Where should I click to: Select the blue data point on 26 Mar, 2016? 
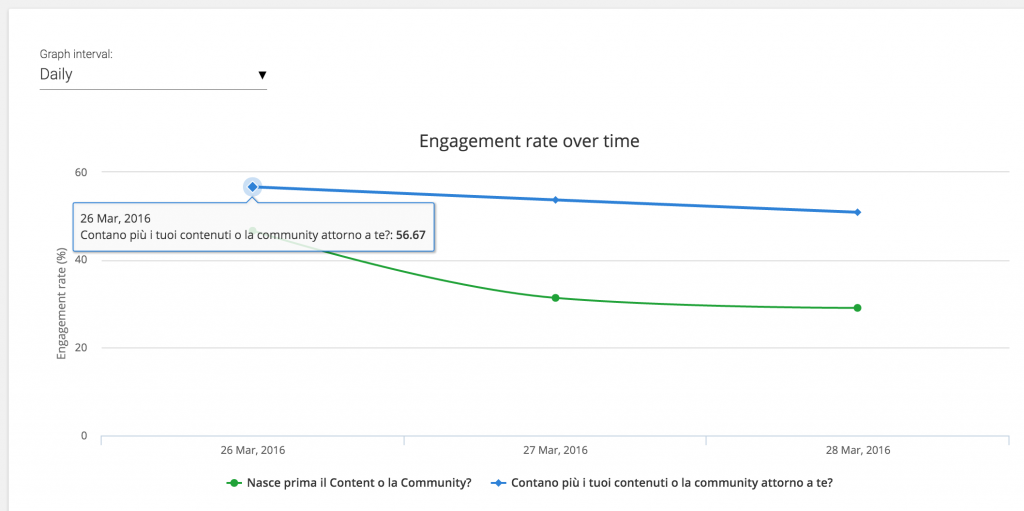click(x=253, y=187)
